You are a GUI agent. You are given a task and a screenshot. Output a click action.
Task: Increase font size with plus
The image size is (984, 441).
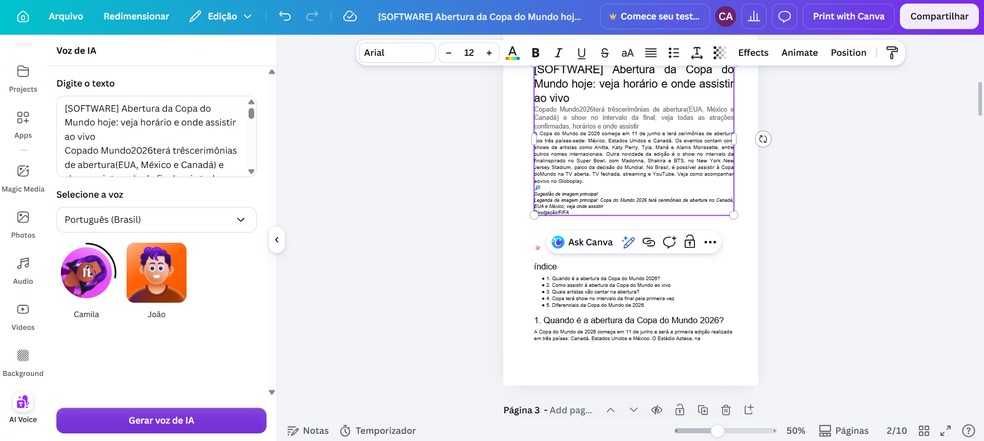coord(489,53)
